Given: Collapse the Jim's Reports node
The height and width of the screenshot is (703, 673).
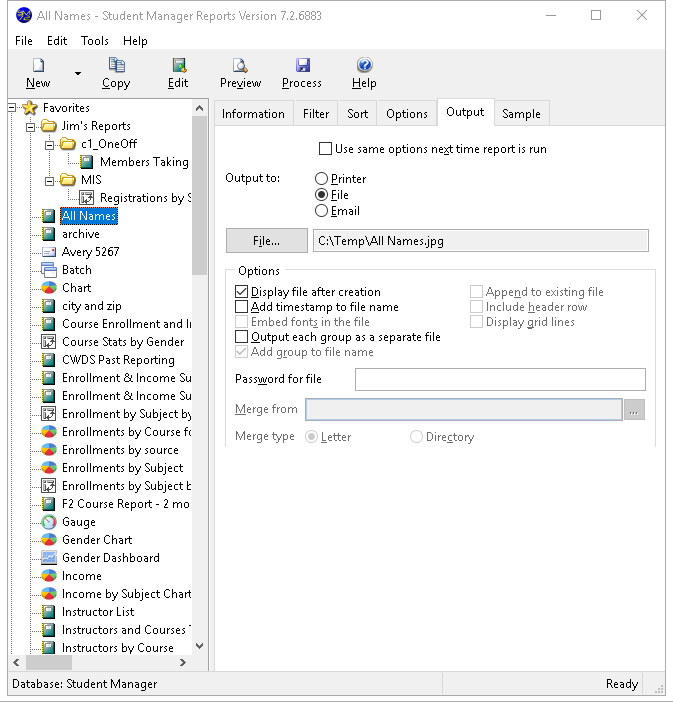Looking at the screenshot, I should 30,126.
